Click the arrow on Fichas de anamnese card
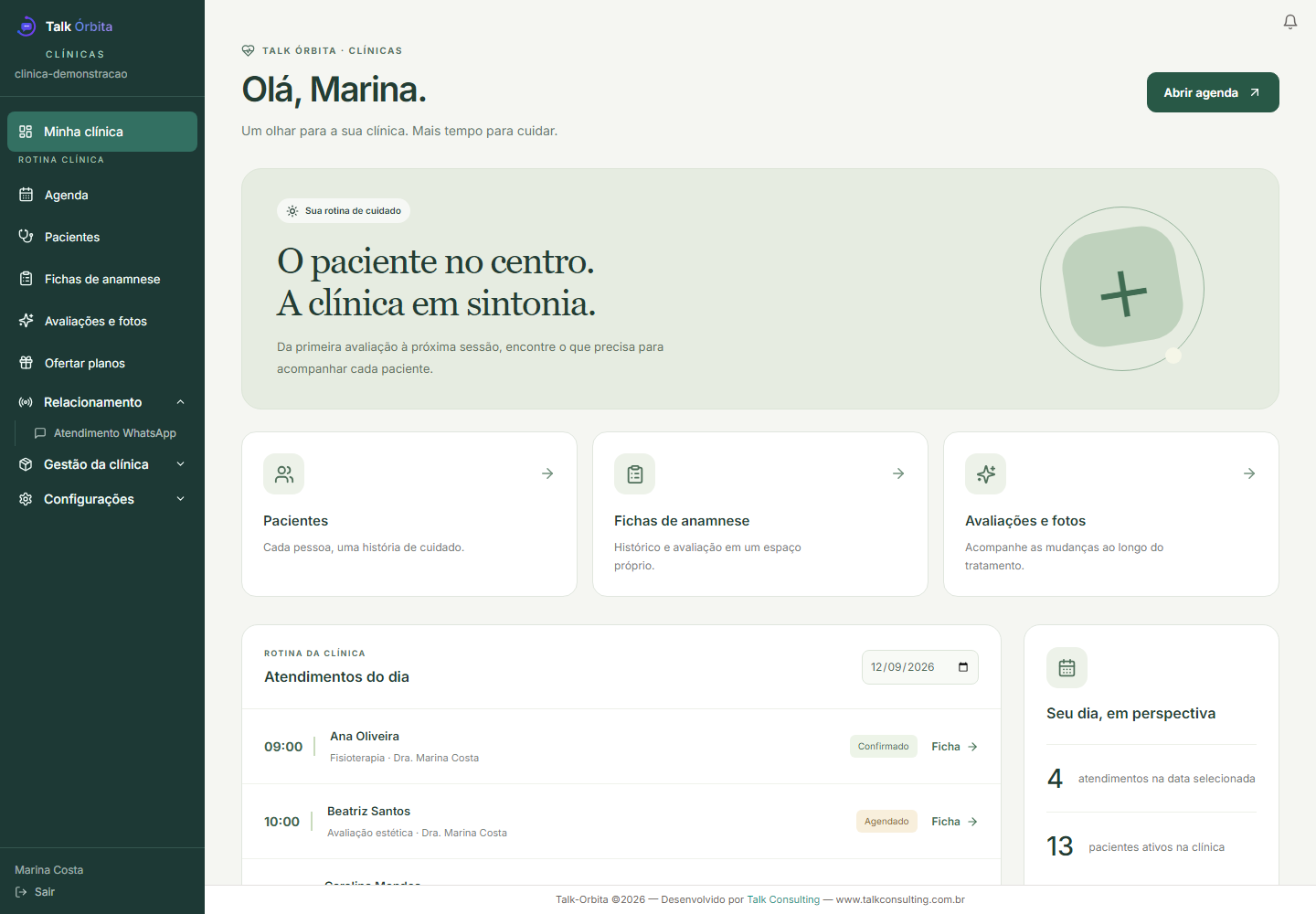Screen dimensions: 1316x914 tap(898, 473)
